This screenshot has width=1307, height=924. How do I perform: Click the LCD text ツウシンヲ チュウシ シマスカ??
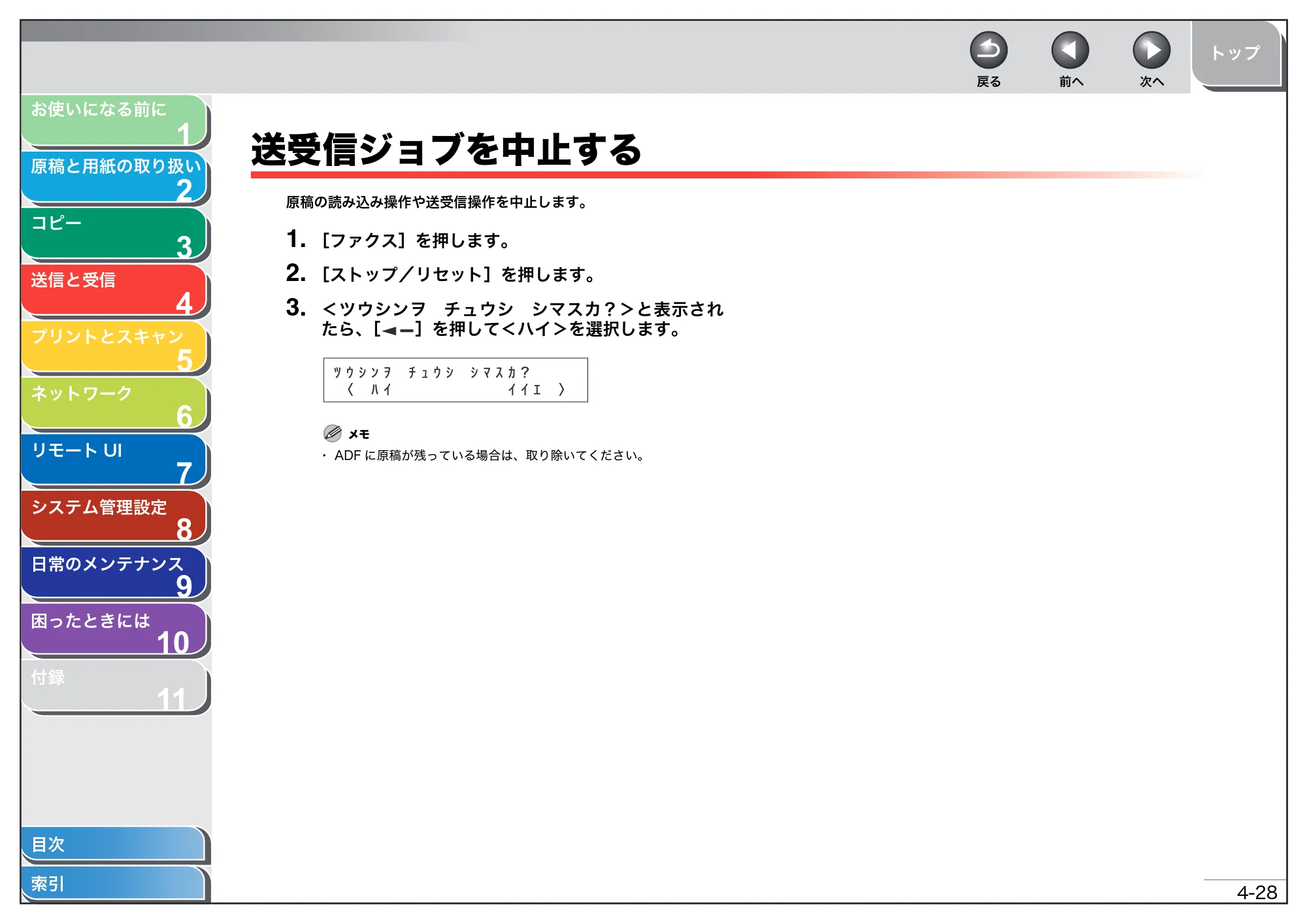(x=431, y=372)
